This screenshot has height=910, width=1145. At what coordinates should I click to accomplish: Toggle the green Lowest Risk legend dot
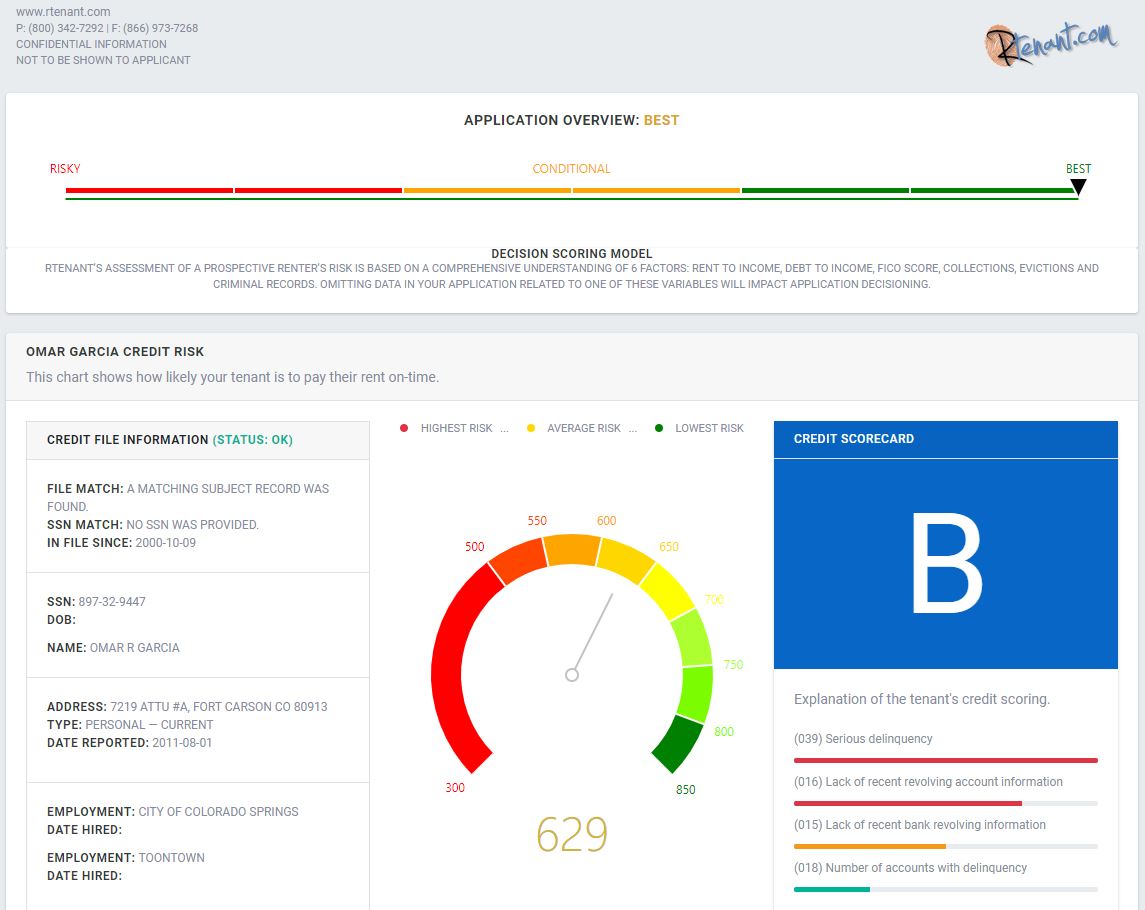659,428
